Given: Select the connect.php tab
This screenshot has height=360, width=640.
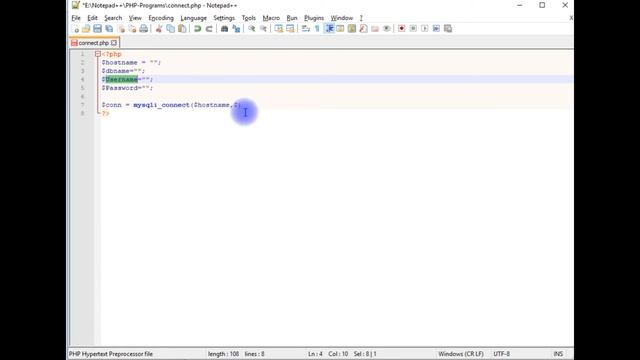Looking at the screenshot, I should [x=94, y=43].
